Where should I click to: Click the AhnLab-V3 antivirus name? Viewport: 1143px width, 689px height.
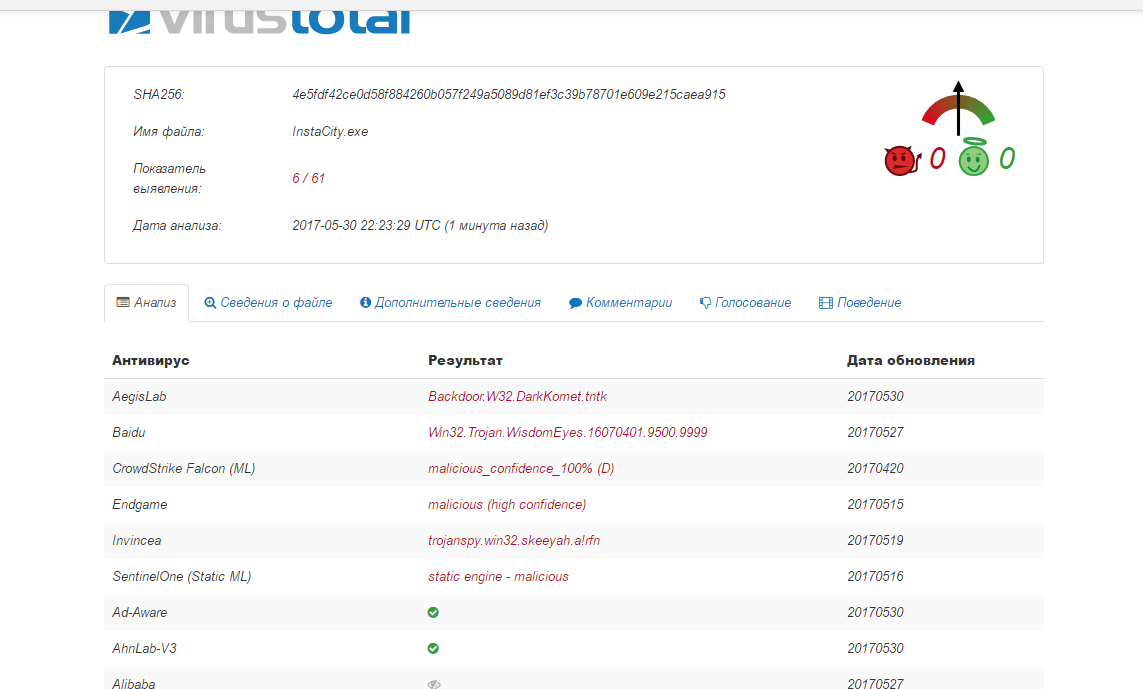pyautogui.click(x=144, y=648)
